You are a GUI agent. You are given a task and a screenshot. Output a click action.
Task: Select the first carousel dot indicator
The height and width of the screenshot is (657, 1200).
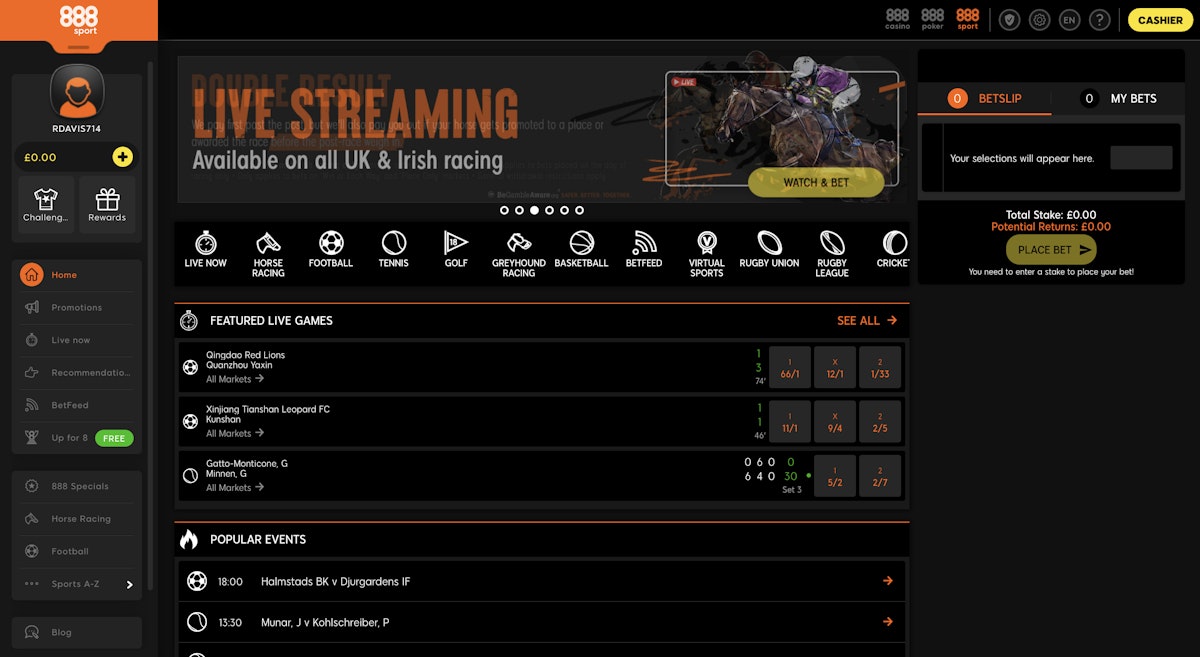click(505, 210)
